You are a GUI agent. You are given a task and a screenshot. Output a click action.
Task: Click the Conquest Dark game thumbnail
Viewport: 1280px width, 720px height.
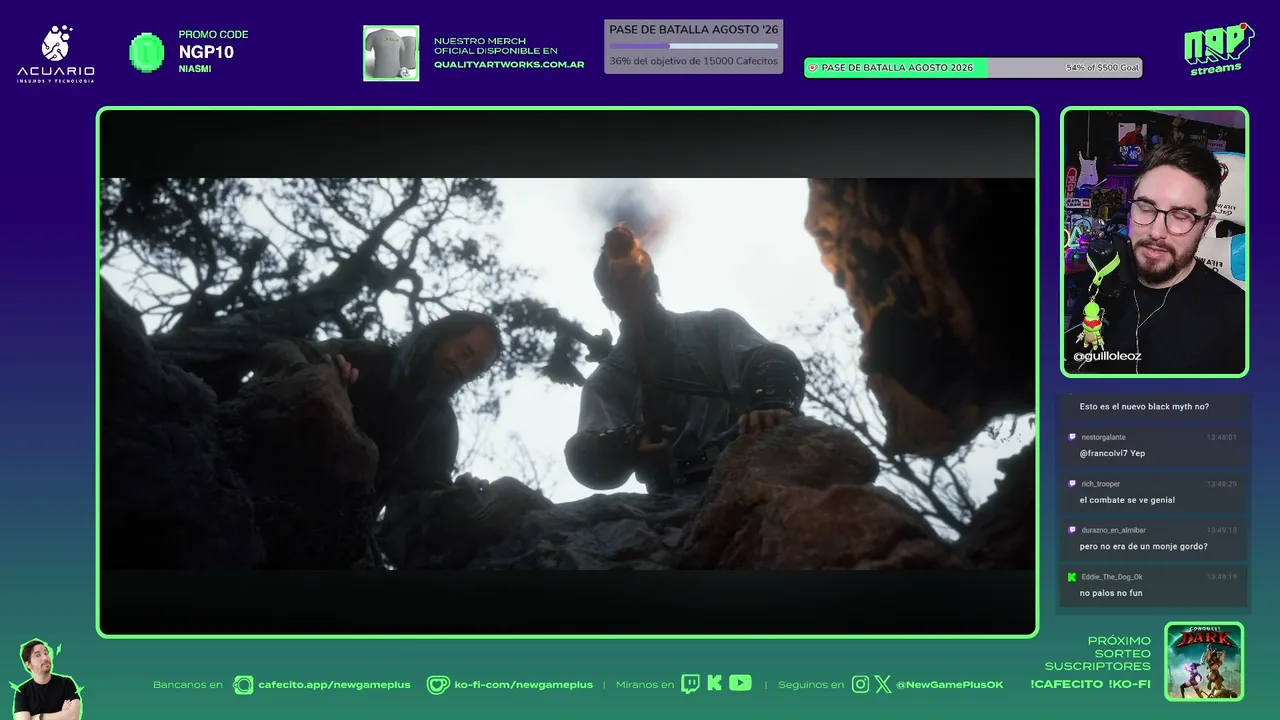pyautogui.click(x=1204, y=661)
